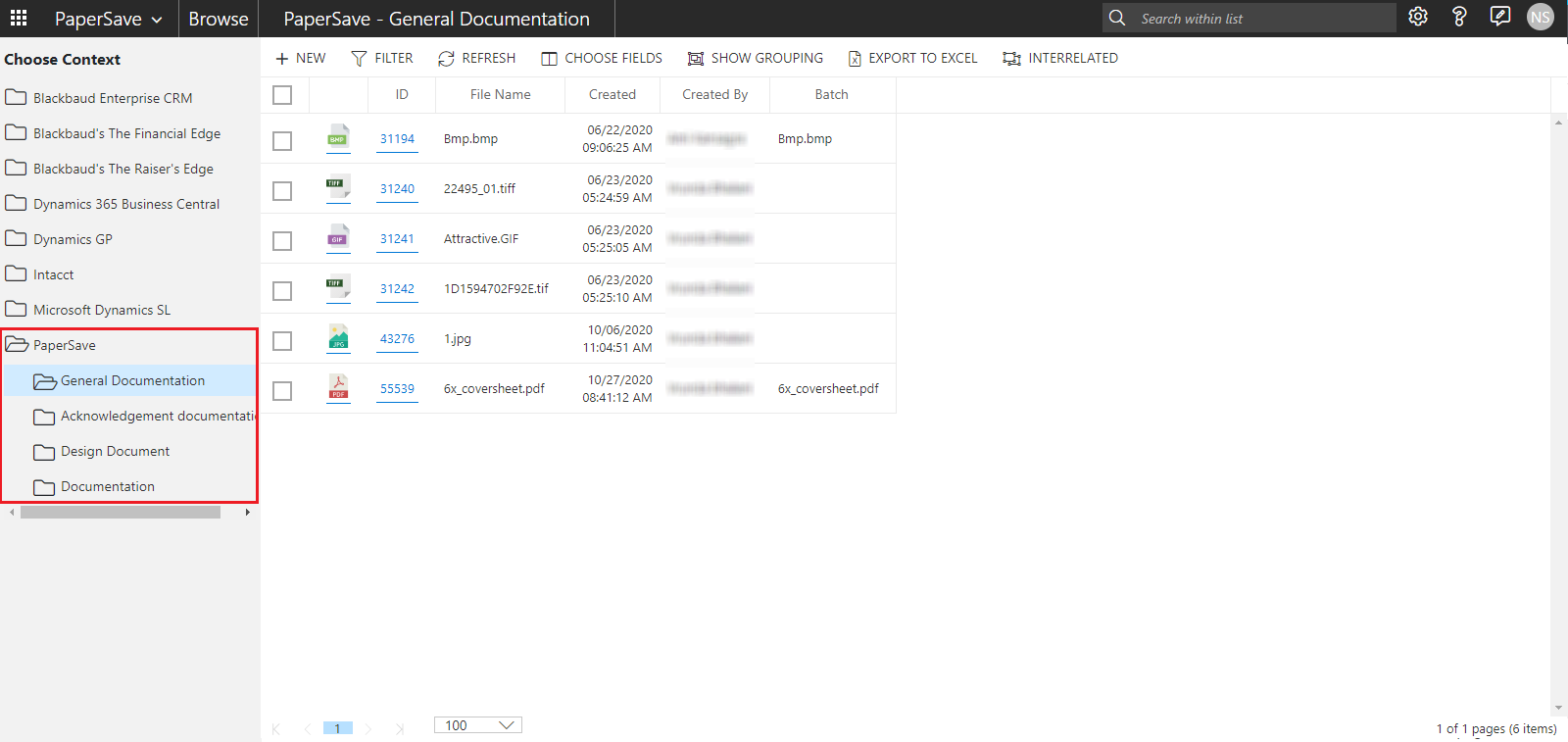Viewport: 1568px width, 742px height.
Task: Click the Show Grouping icon
Action: (x=696, y=59)
